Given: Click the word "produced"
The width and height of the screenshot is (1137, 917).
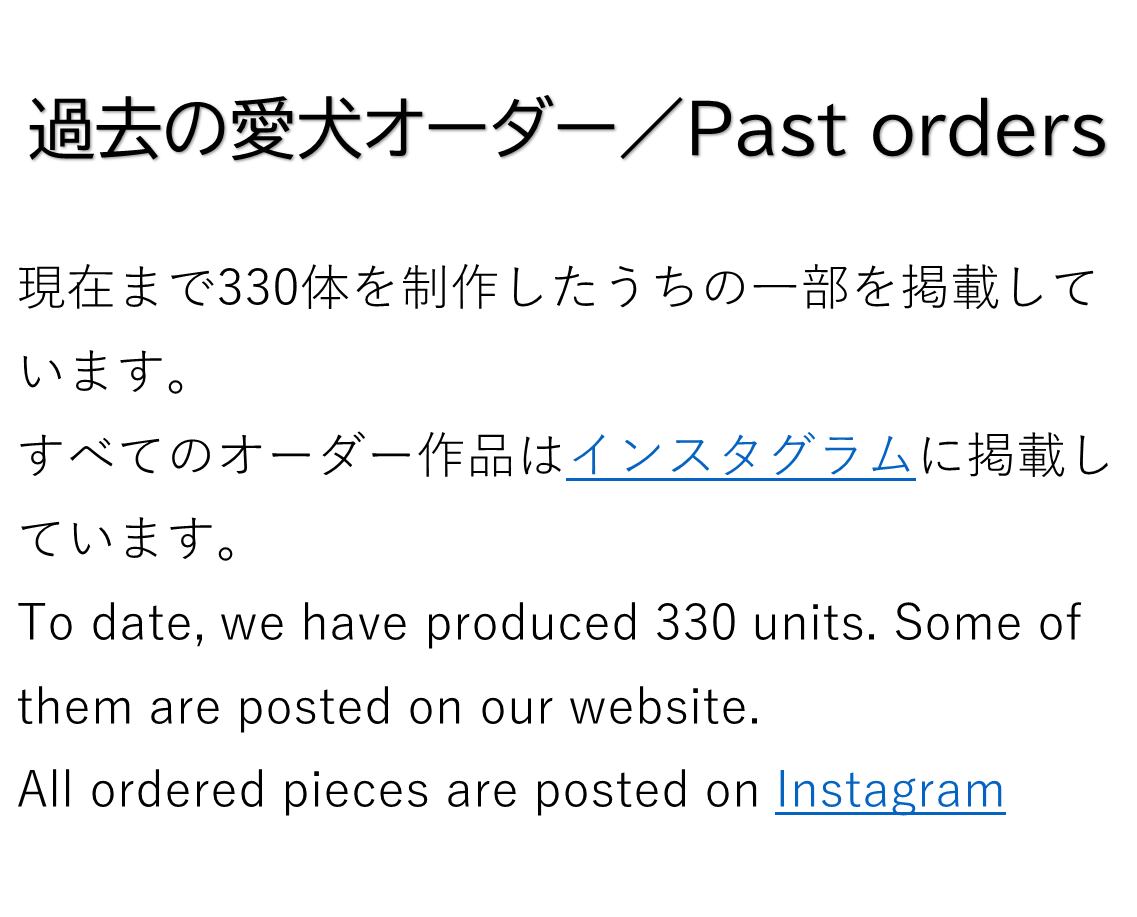Looking at the screenshot, I should (532, 625).
